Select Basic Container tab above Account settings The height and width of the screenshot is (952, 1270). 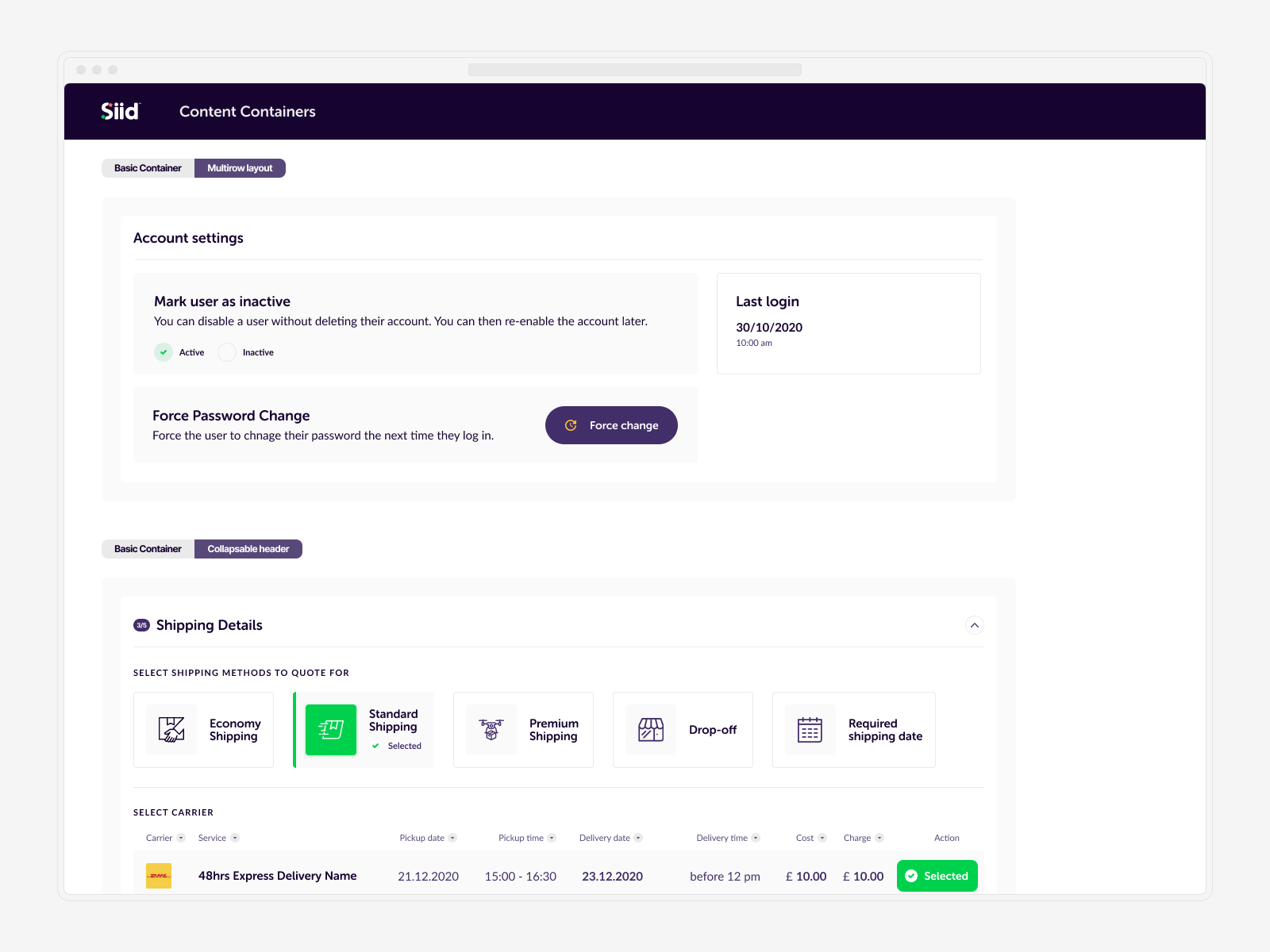coord(148,168)
